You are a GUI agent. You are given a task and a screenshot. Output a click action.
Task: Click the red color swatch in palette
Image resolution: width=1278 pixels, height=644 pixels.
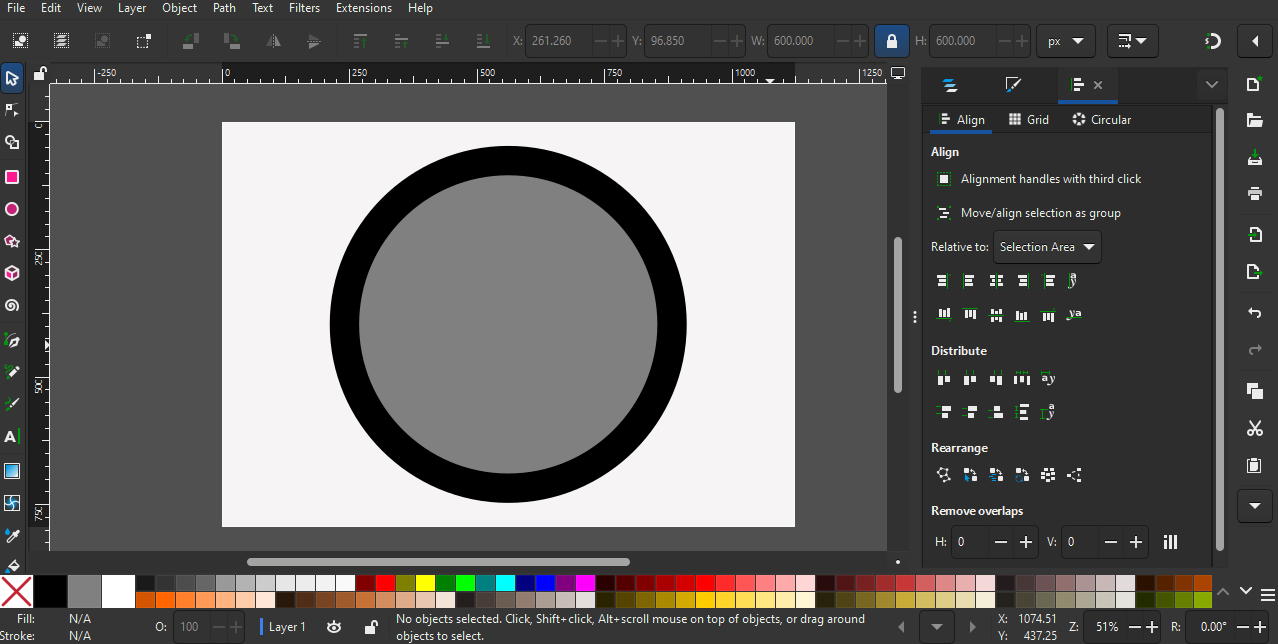385,583
